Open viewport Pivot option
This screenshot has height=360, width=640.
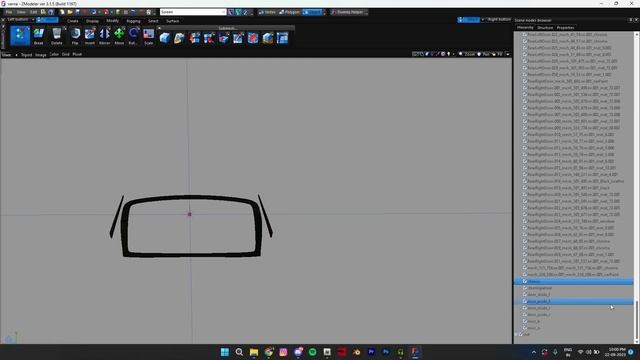point(77,54)
